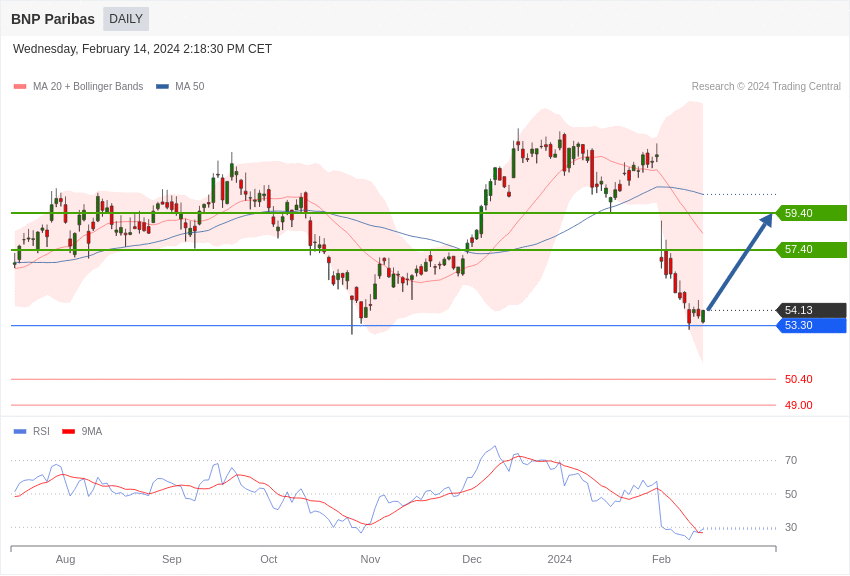
Task: Click the red 49.00 support level label
Action: click(798, 405)
